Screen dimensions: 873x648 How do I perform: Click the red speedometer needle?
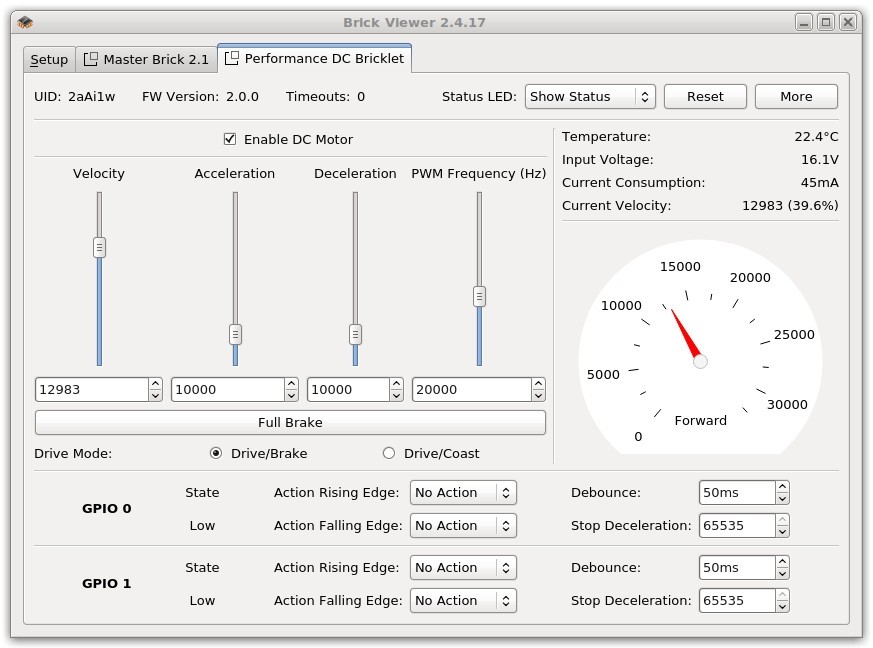[685, 334]
